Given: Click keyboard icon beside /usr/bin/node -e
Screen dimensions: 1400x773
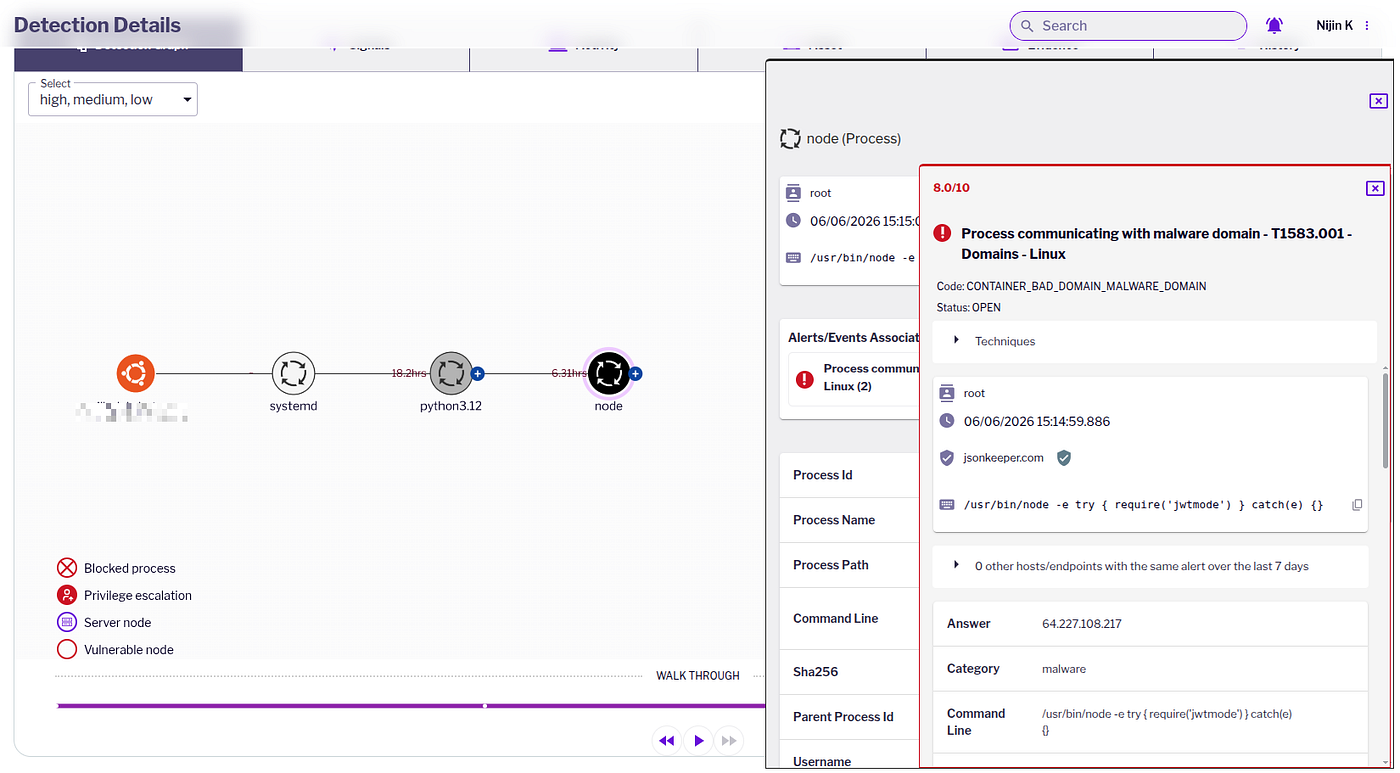Looking at the screenshot, I should (x=793, y=257).
